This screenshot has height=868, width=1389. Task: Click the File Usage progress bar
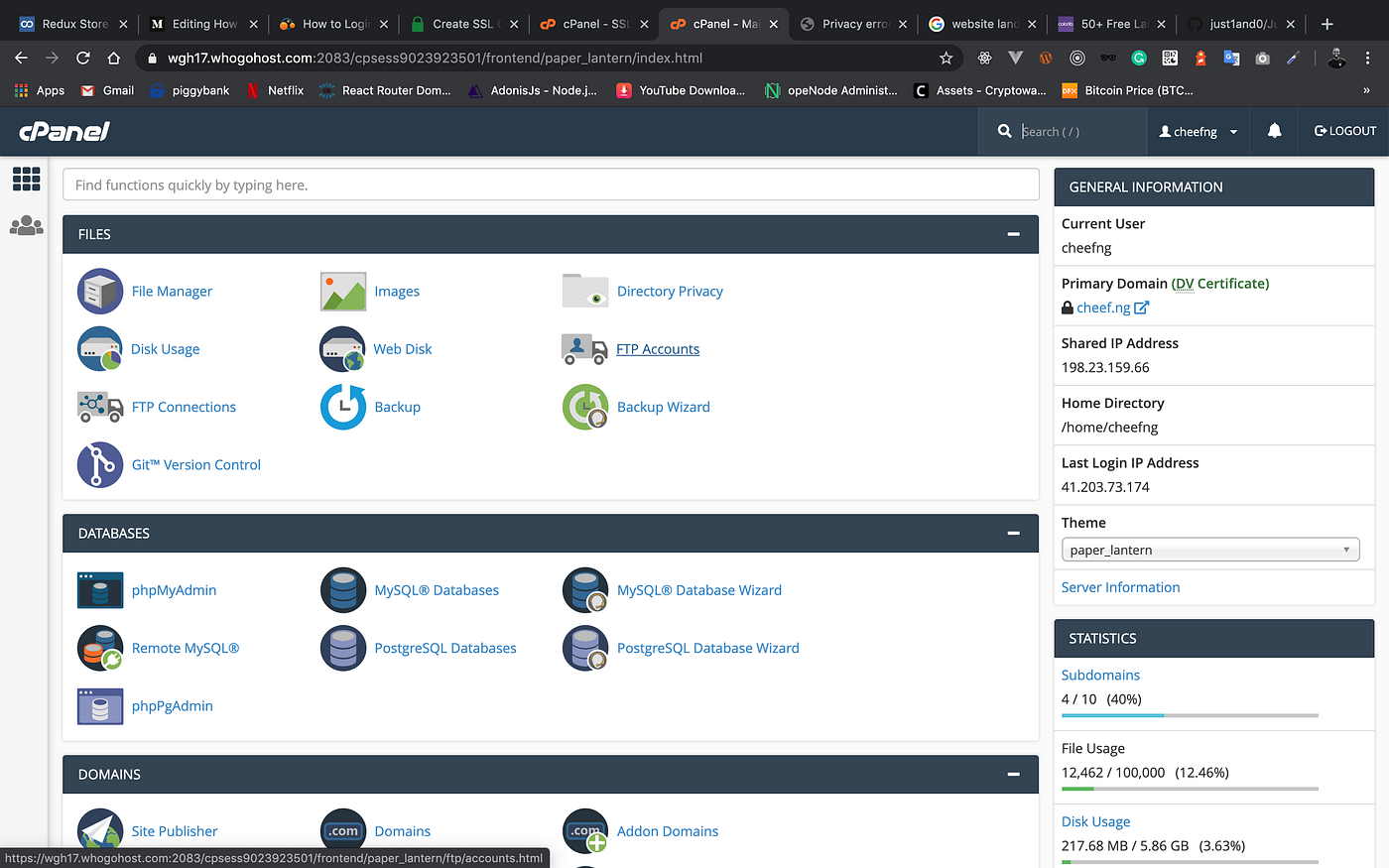pos(1190,789)
